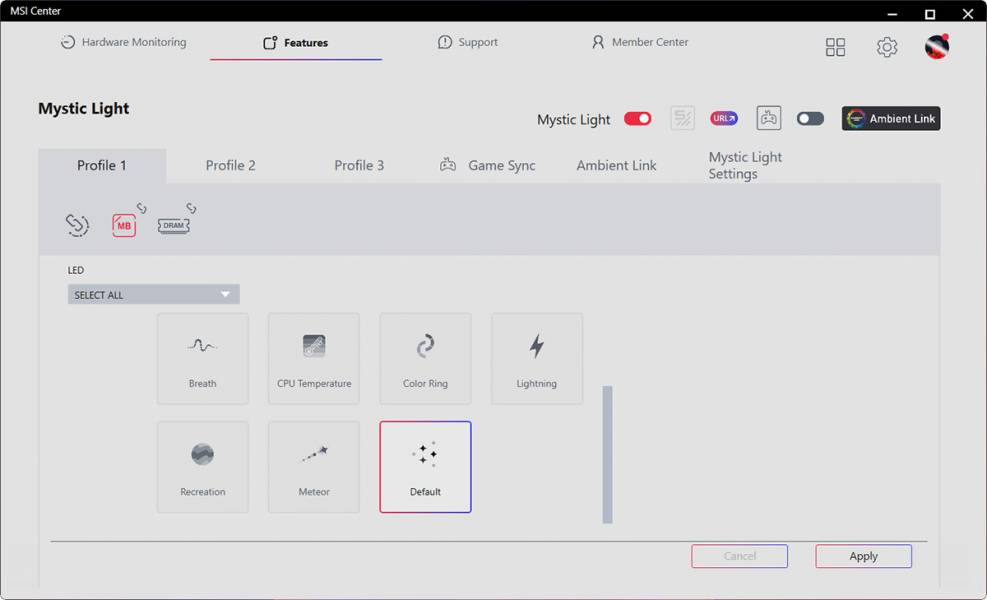Open the LED Select All dropdown

click(x=154, y=295)
